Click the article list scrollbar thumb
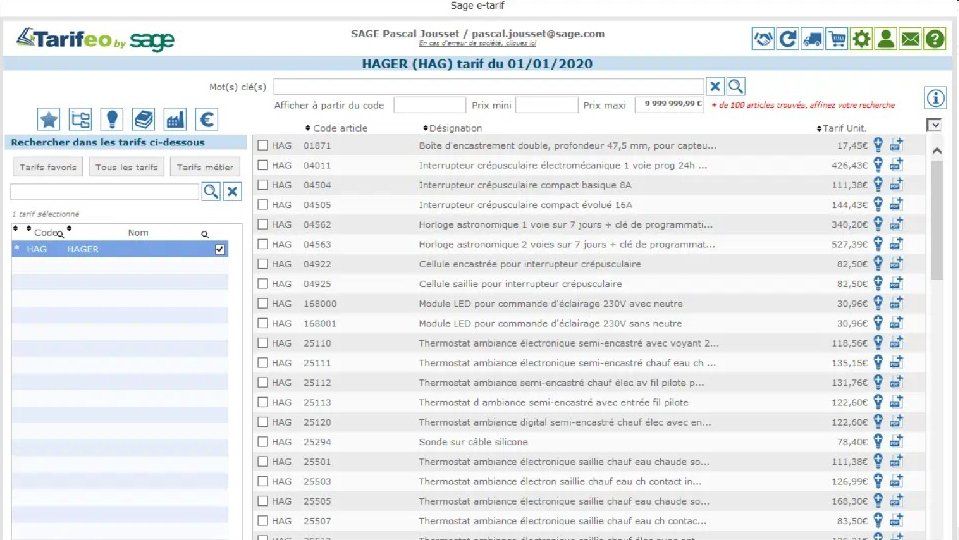Screen dimensions: 959x540 (936, 220)
